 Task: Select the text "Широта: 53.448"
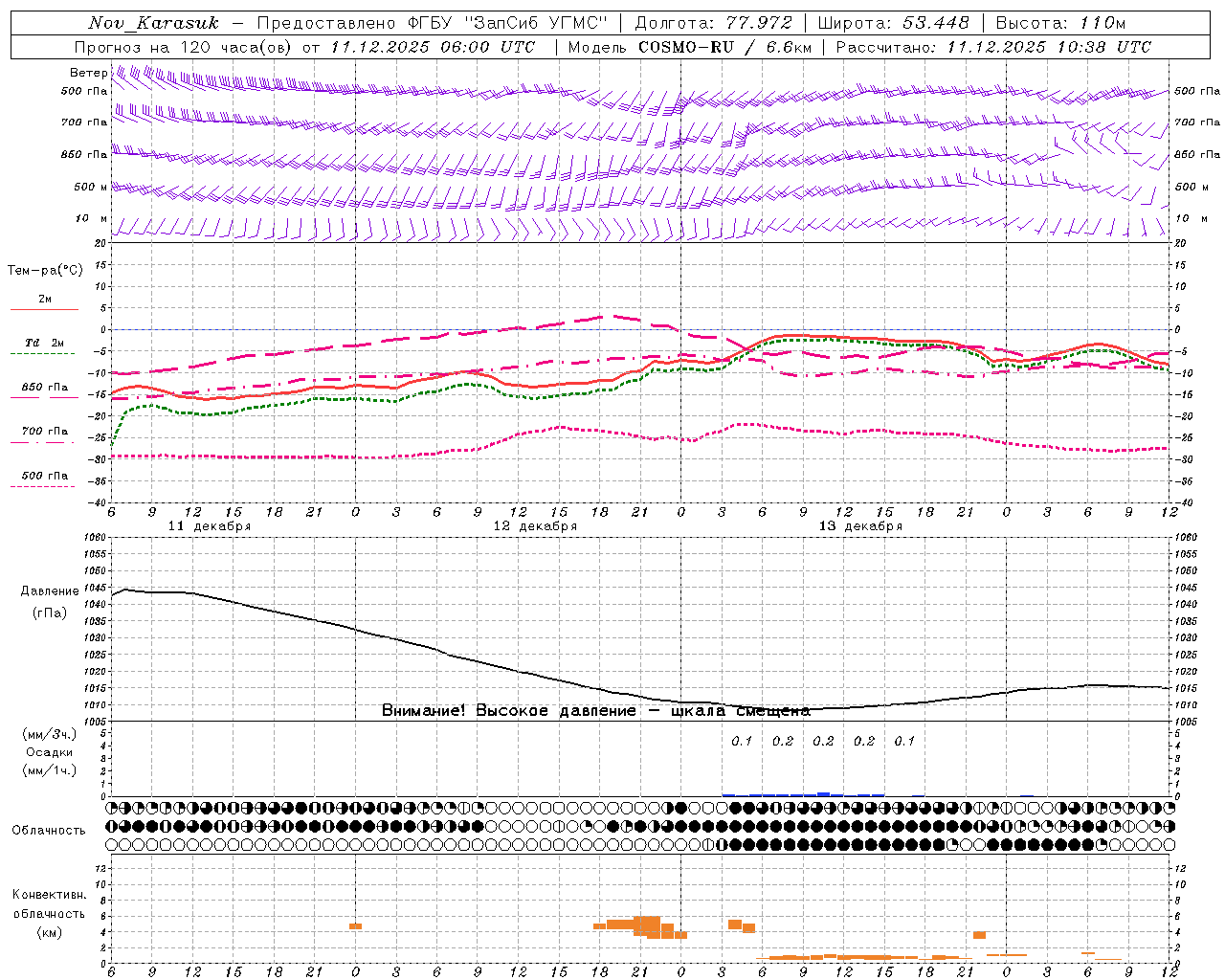(892, 23)
